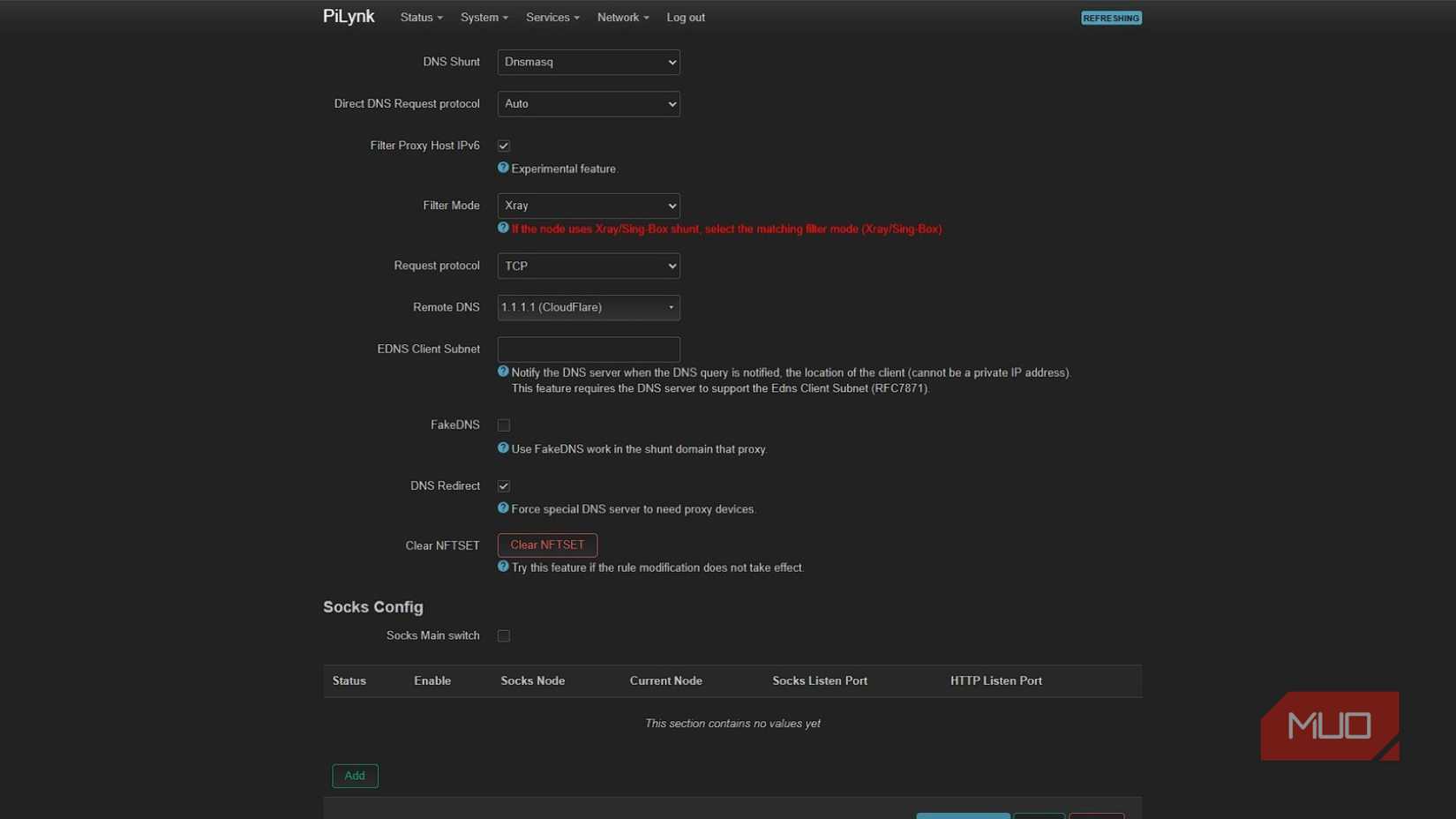Change the Filter Mode selection
This screenshot has width=1456, height=819.
tap(588, 205)
